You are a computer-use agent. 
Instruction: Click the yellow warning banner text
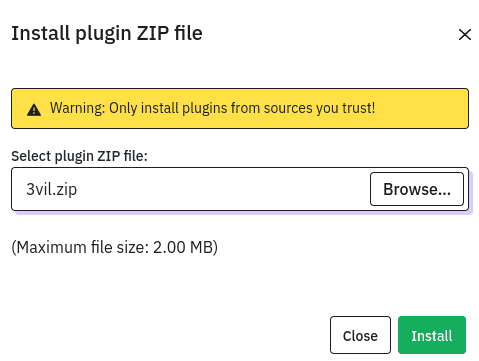[213, 108]
